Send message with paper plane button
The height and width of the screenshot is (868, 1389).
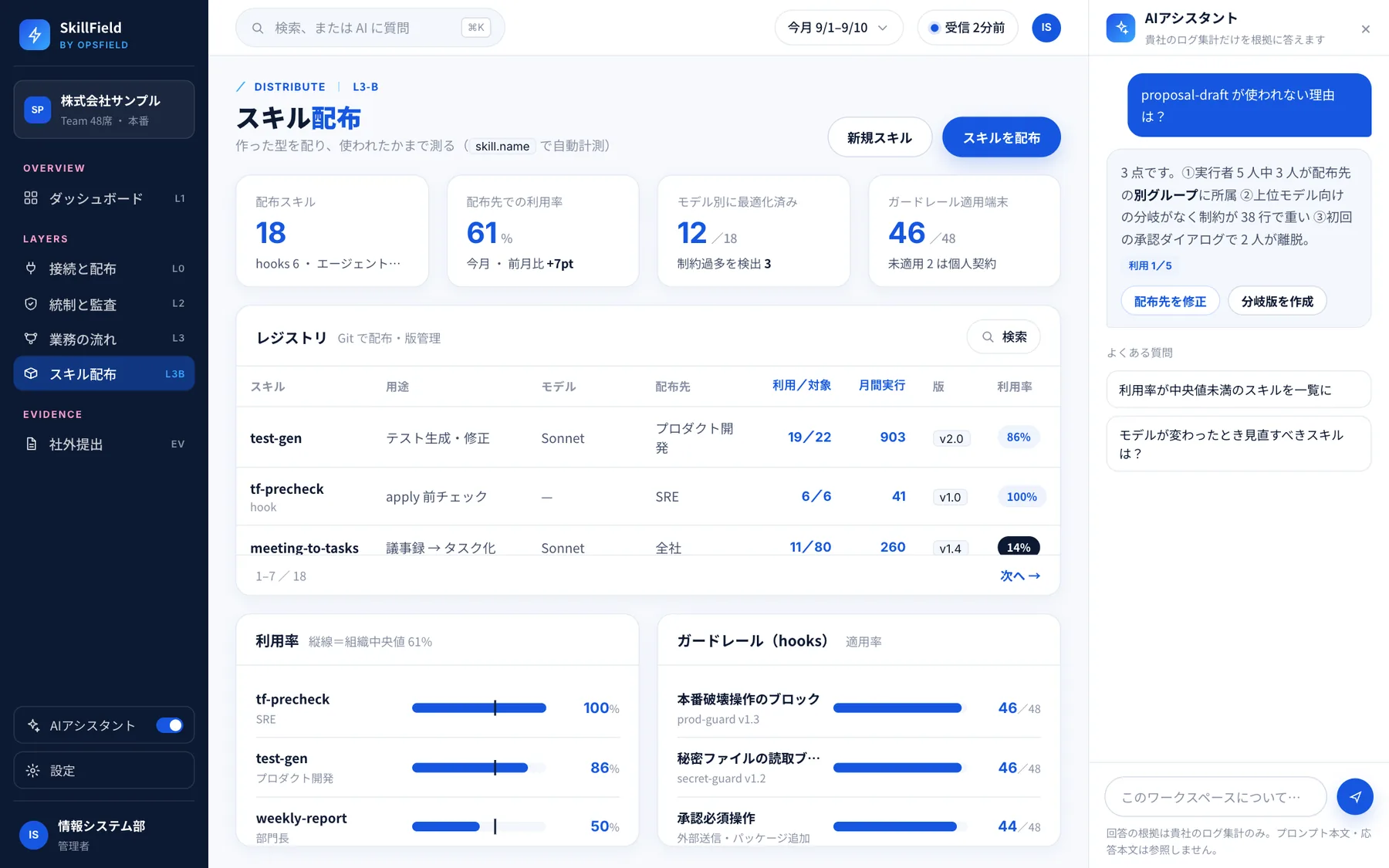[x=1355, y=796]
